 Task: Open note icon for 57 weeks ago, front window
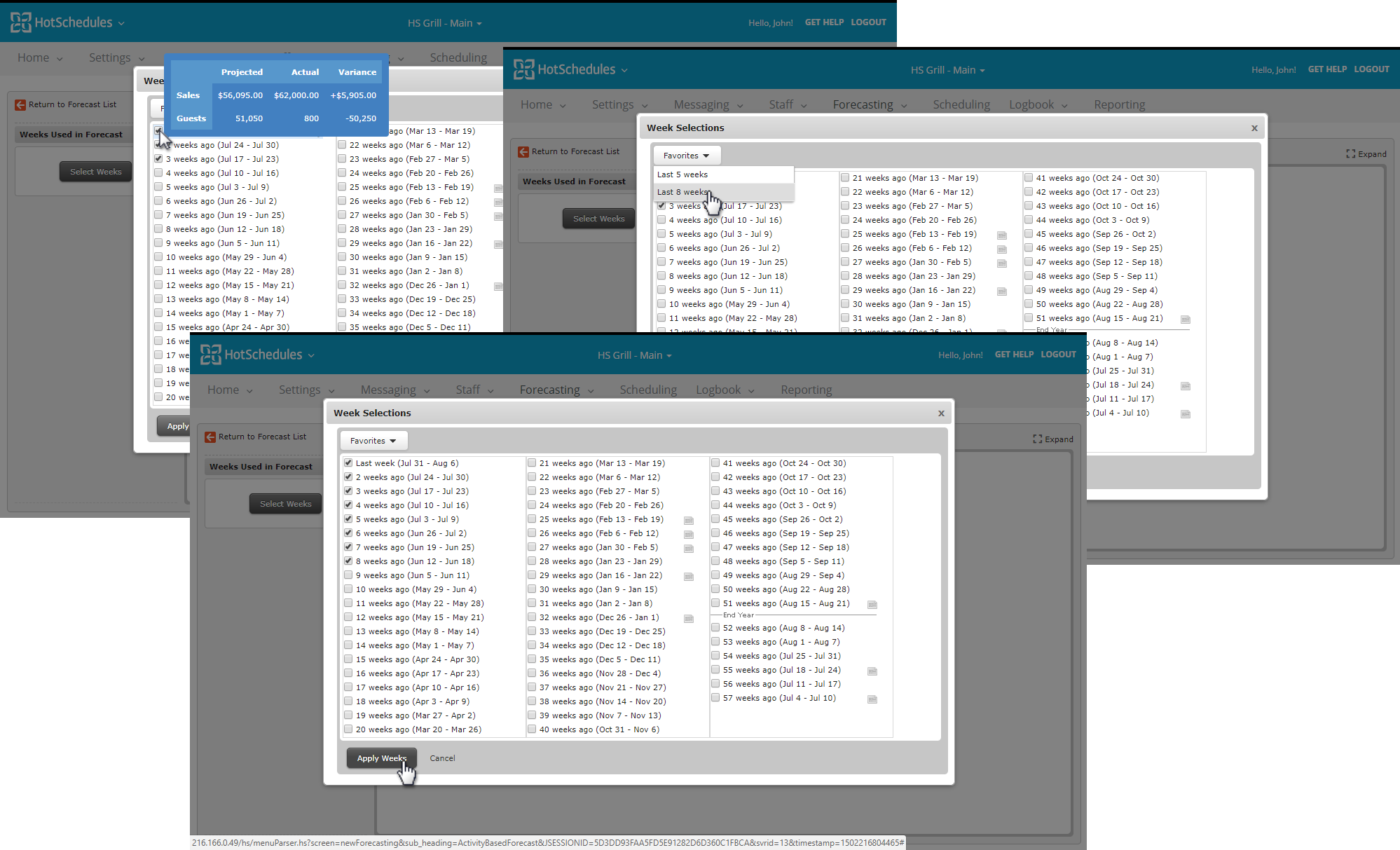click(x=872, y=699)
